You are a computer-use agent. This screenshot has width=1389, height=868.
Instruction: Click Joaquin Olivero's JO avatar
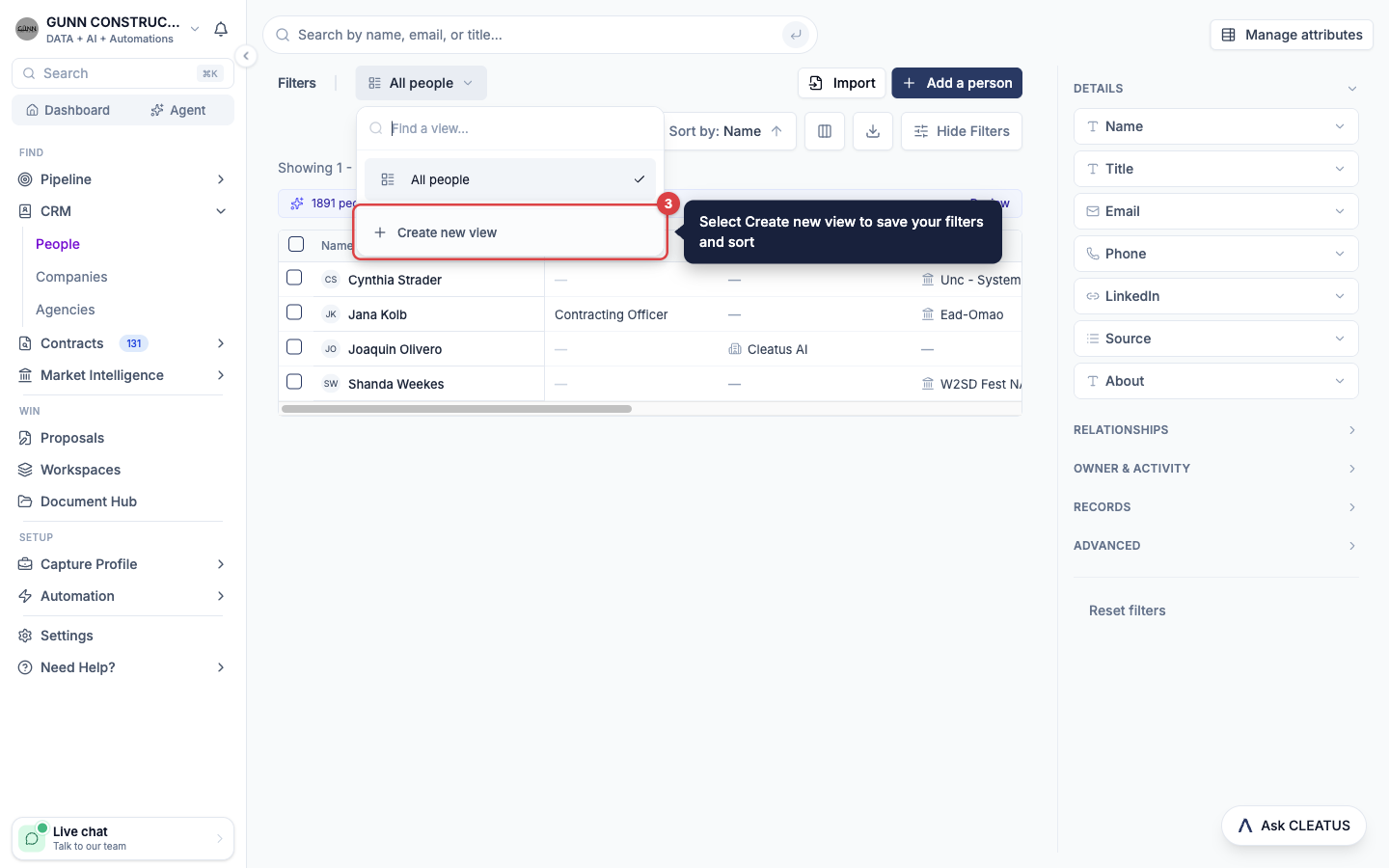[331, 349]
